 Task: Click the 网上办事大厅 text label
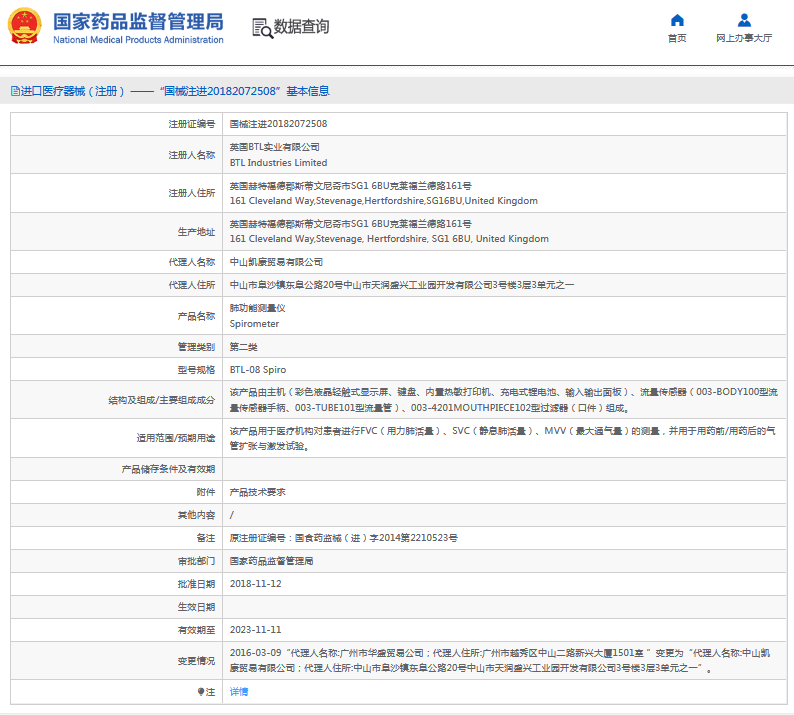[744, 38]
